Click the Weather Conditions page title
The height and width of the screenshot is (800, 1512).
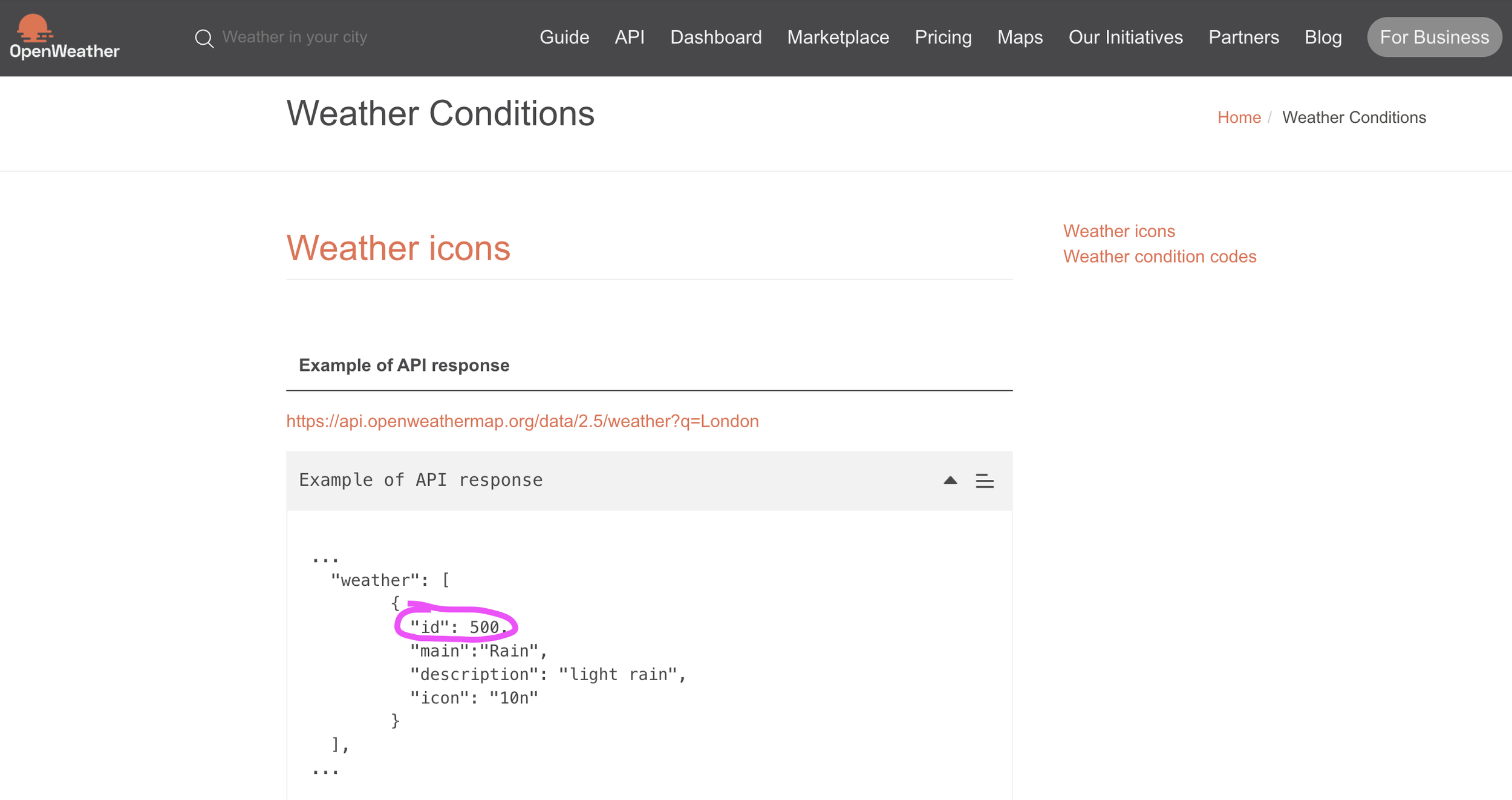point(440,114)
